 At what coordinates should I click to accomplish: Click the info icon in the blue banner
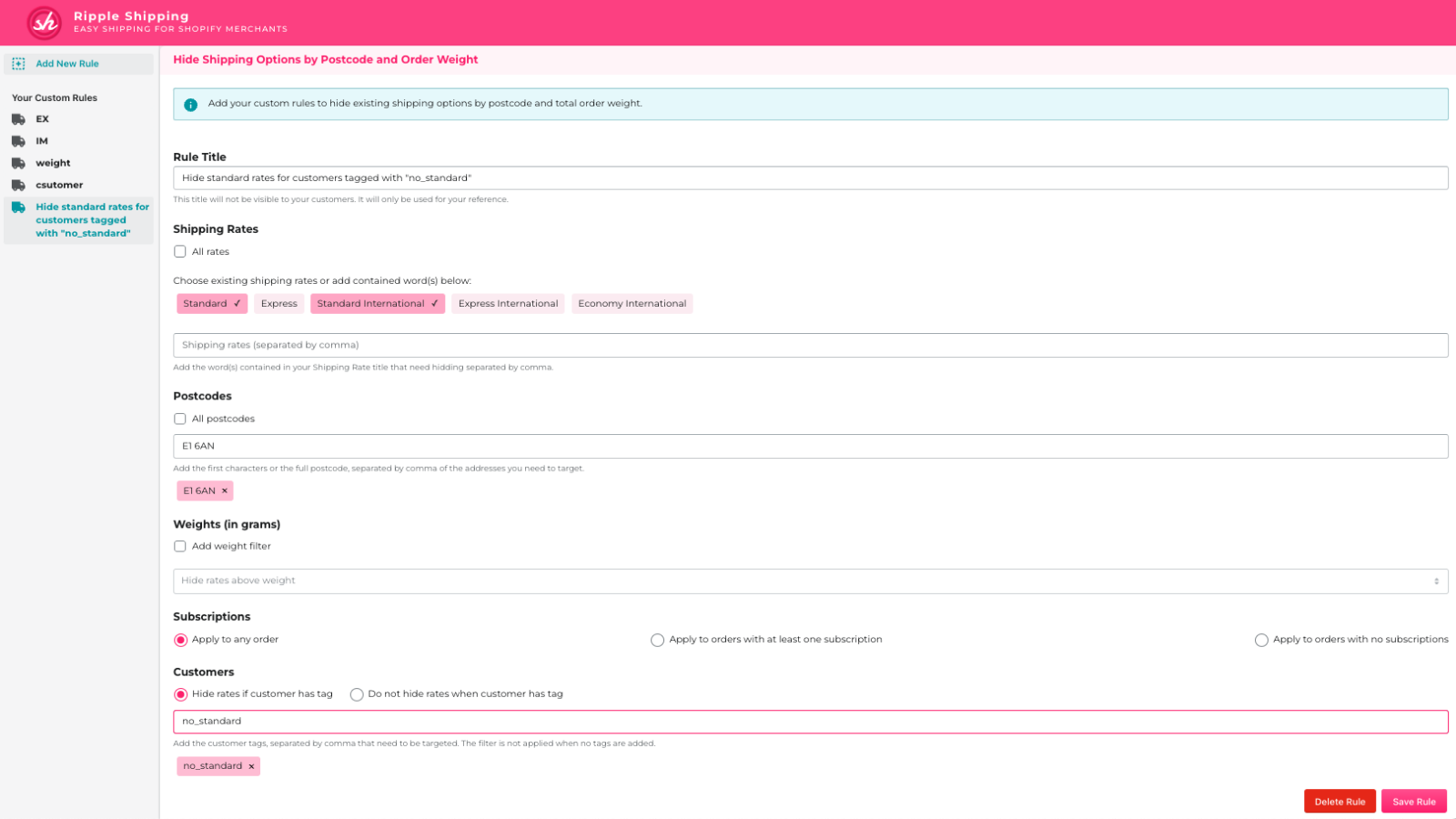click(189, 105)
